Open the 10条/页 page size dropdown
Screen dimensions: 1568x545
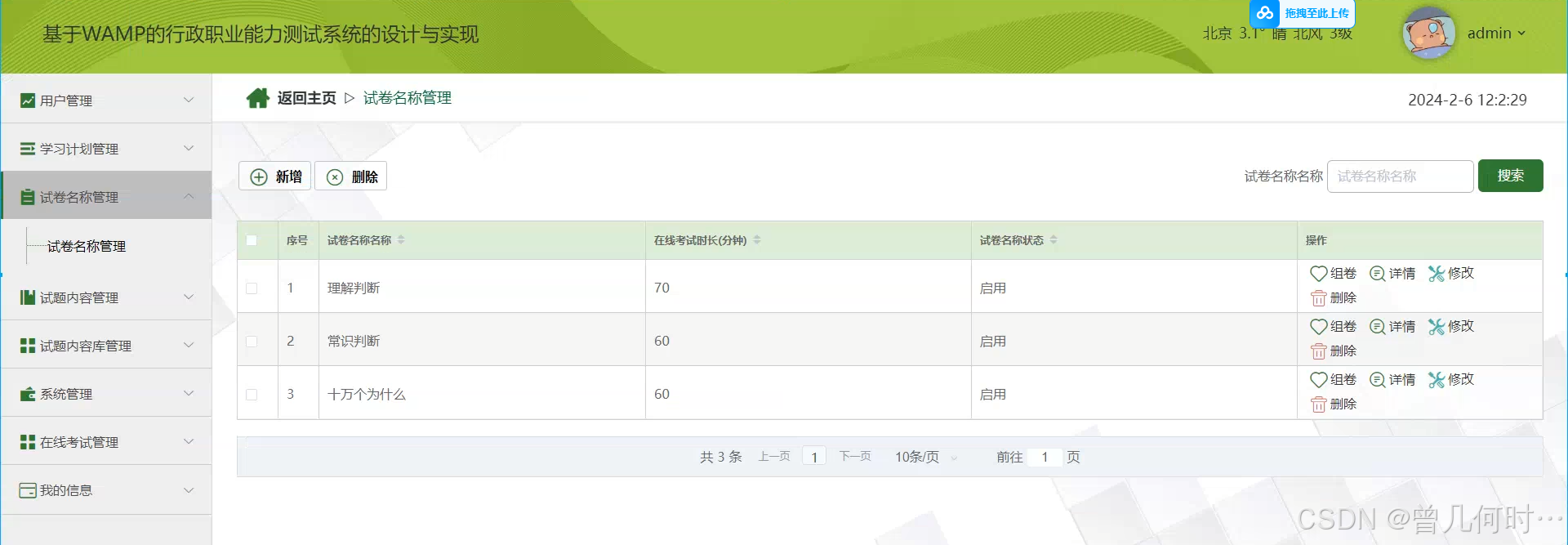point(925,457)
